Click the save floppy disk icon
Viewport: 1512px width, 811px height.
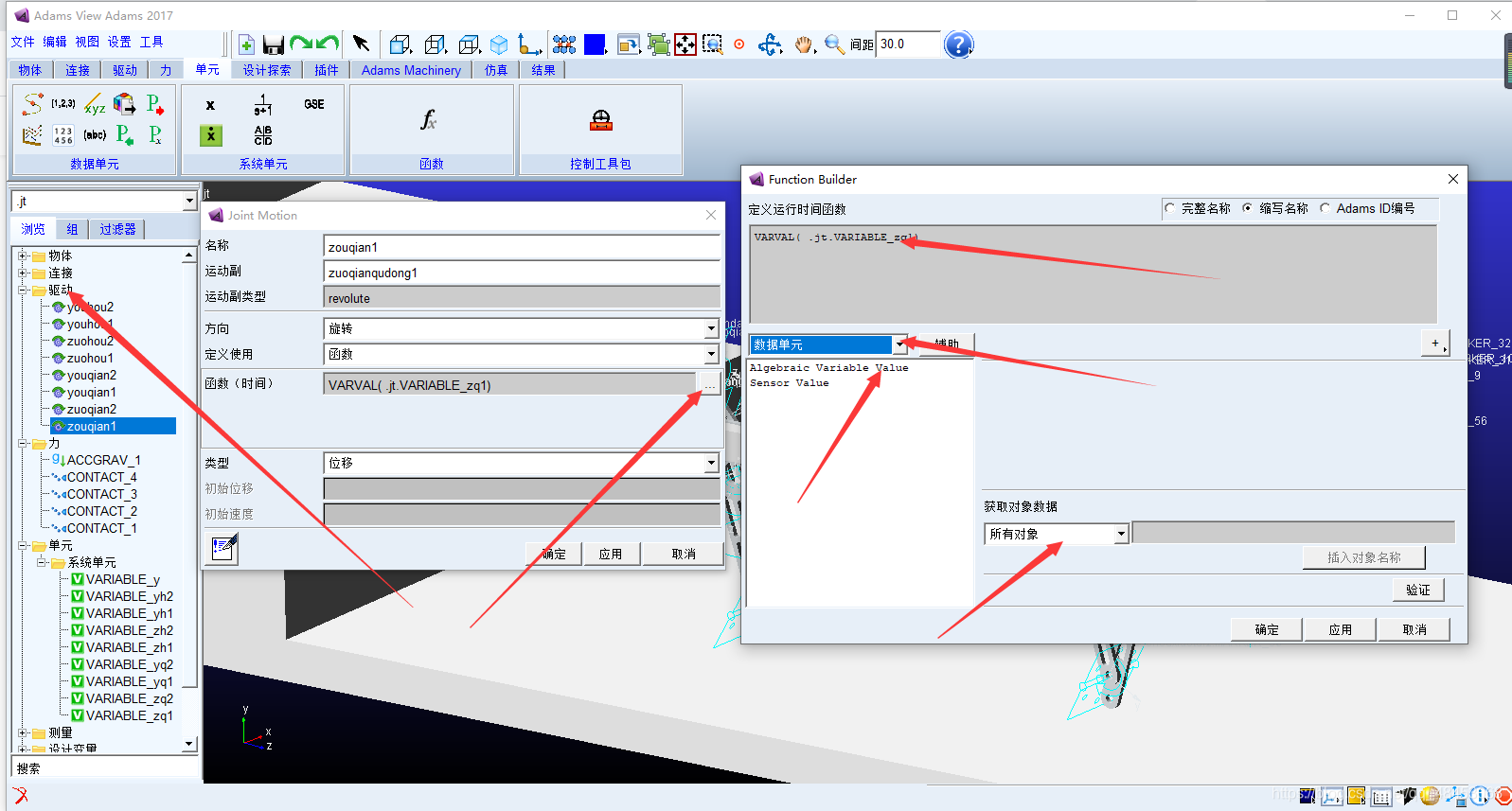point(274,44)
